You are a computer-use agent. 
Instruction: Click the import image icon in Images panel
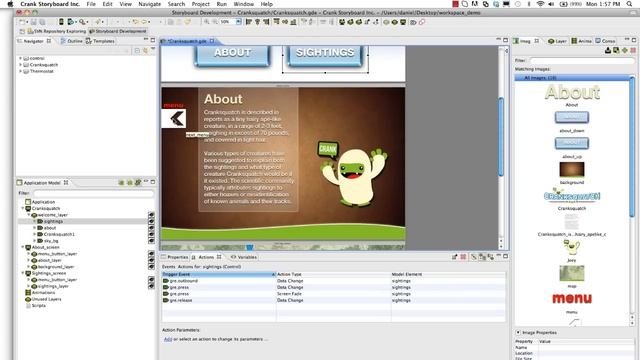tap(608, 50)
